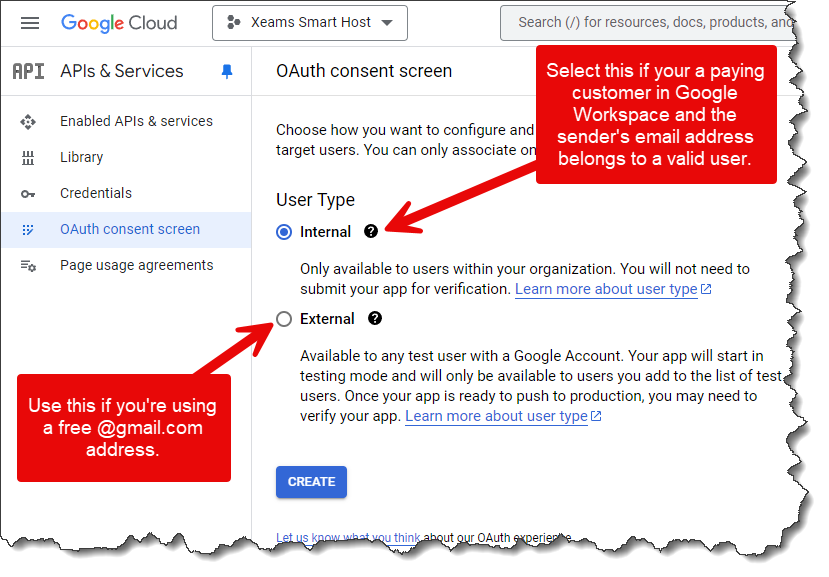This screenshot has width=829, height=577.
Task: Open the hamburger navigation menu
Action: (x=30, y=23)
